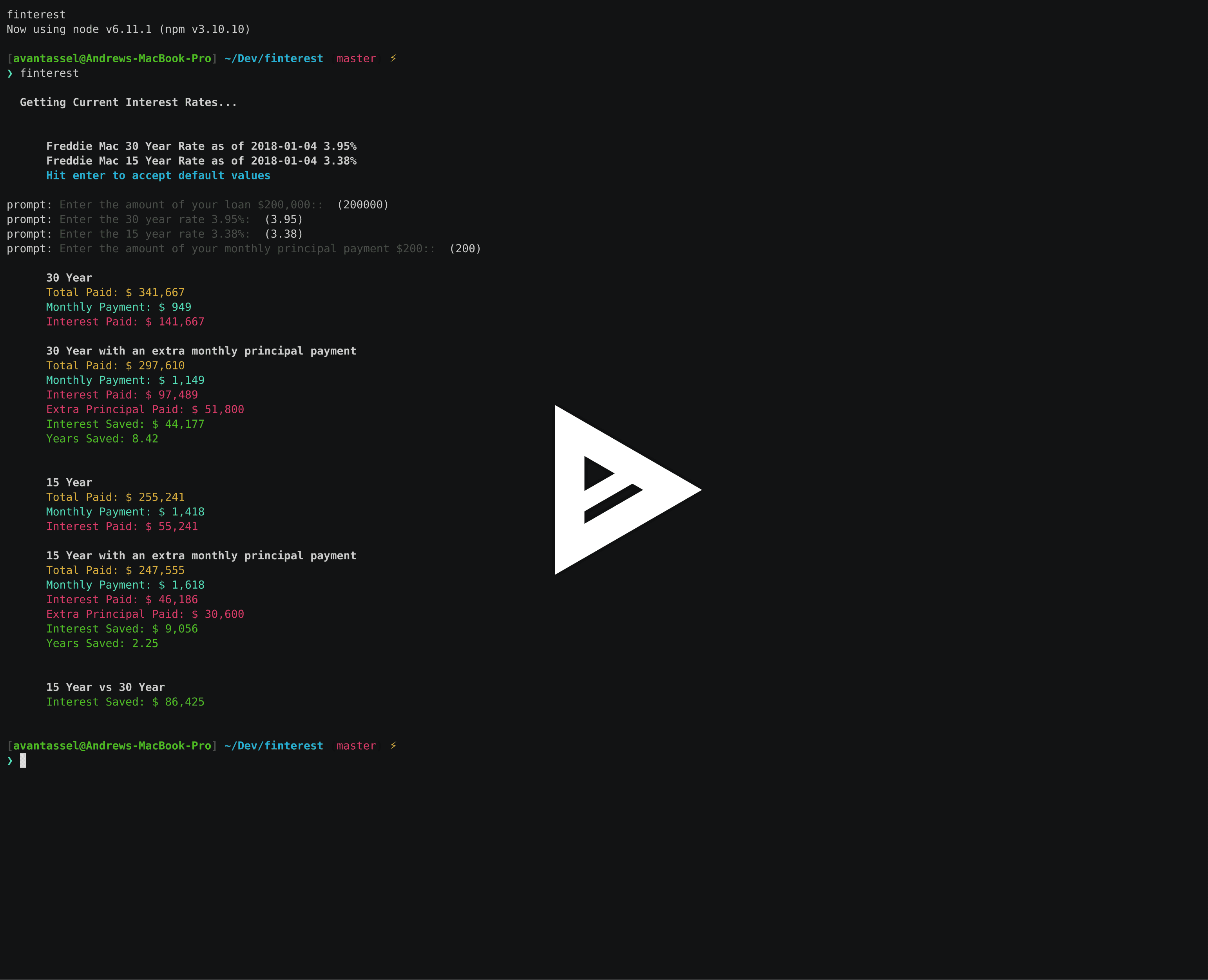Click the lightning bolt icon on the bottom prompt line
The image size is (1208, 980).
(393, 745)
